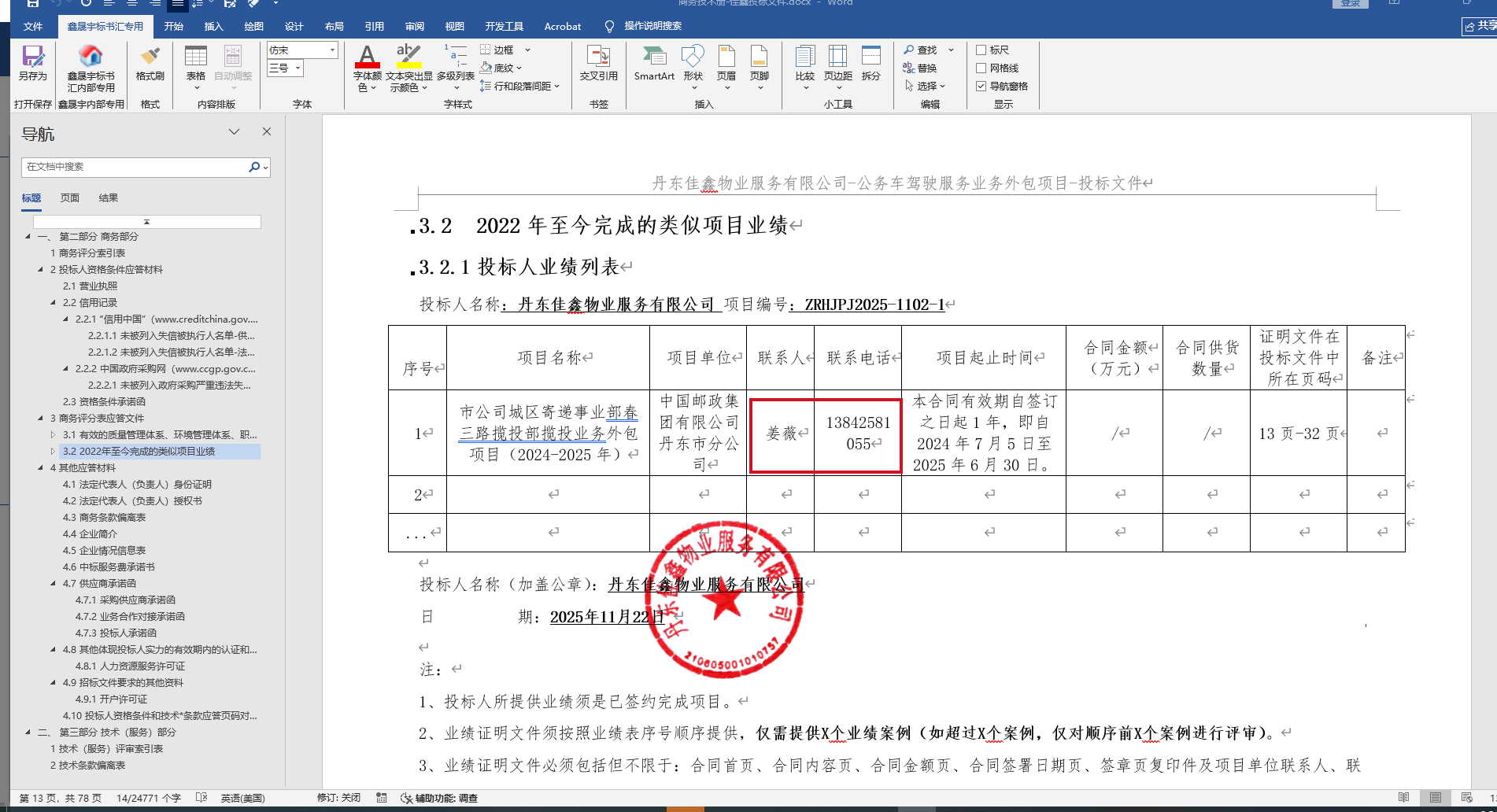Close the 导航 navigation pane

click(x=267, y=131)
